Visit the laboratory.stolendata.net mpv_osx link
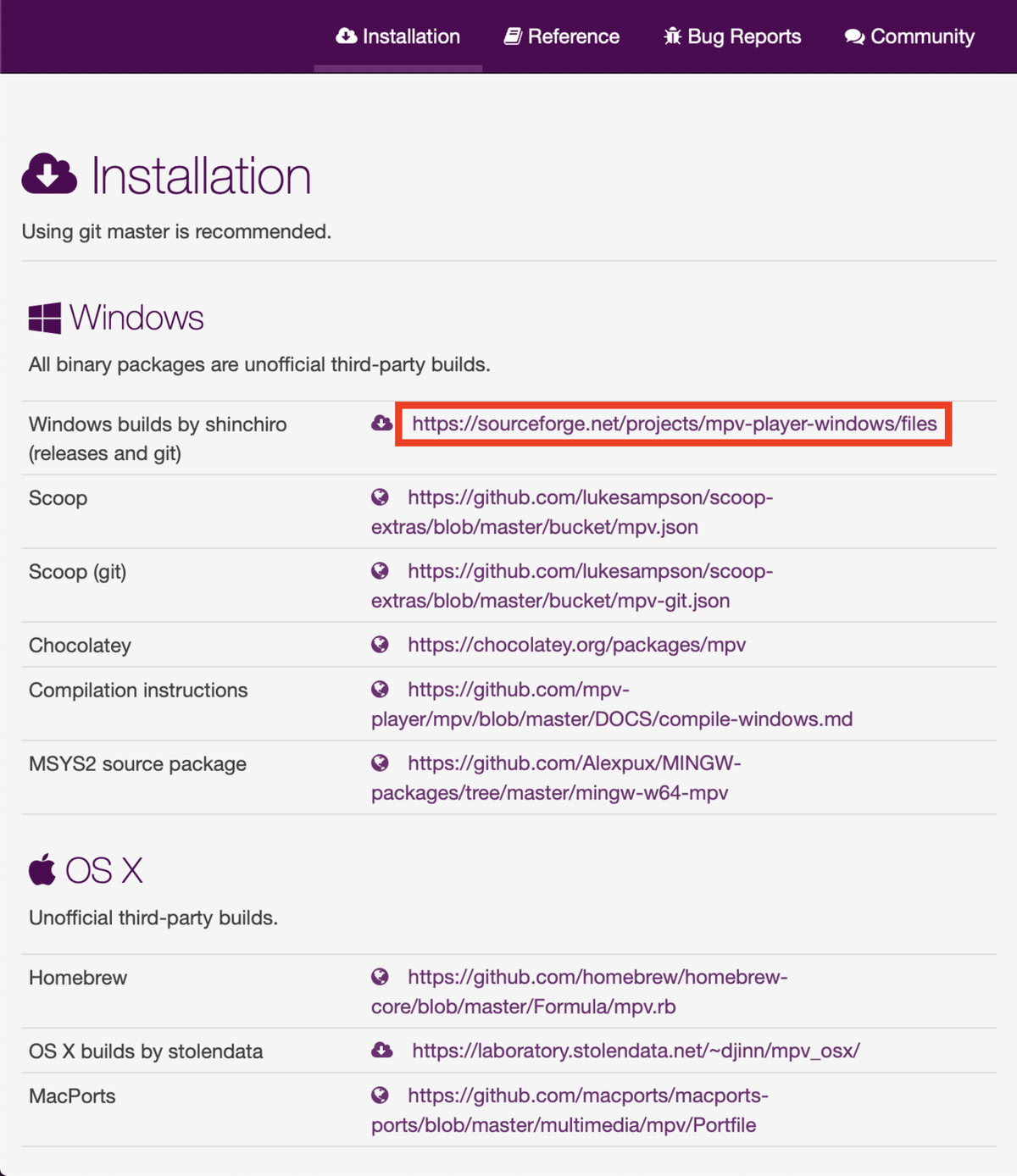The height and width of the screenshot is (1176, 1017). [636, 1051]
